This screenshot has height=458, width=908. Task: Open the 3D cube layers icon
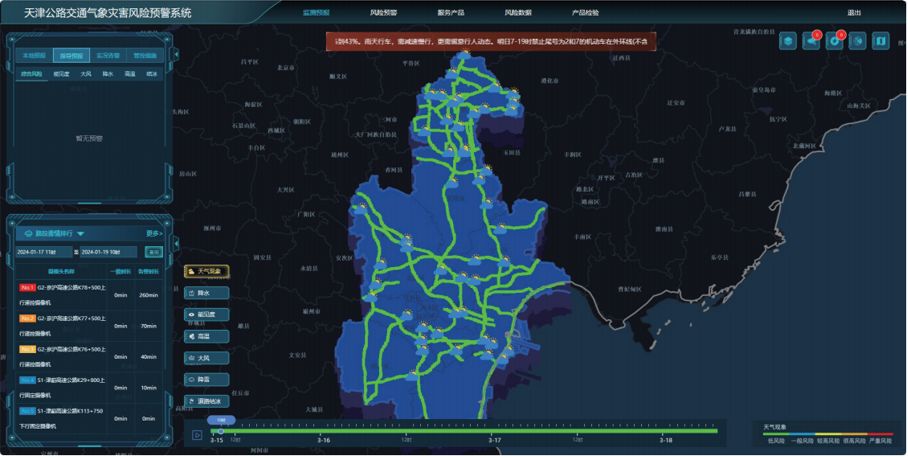pos(788,41)
